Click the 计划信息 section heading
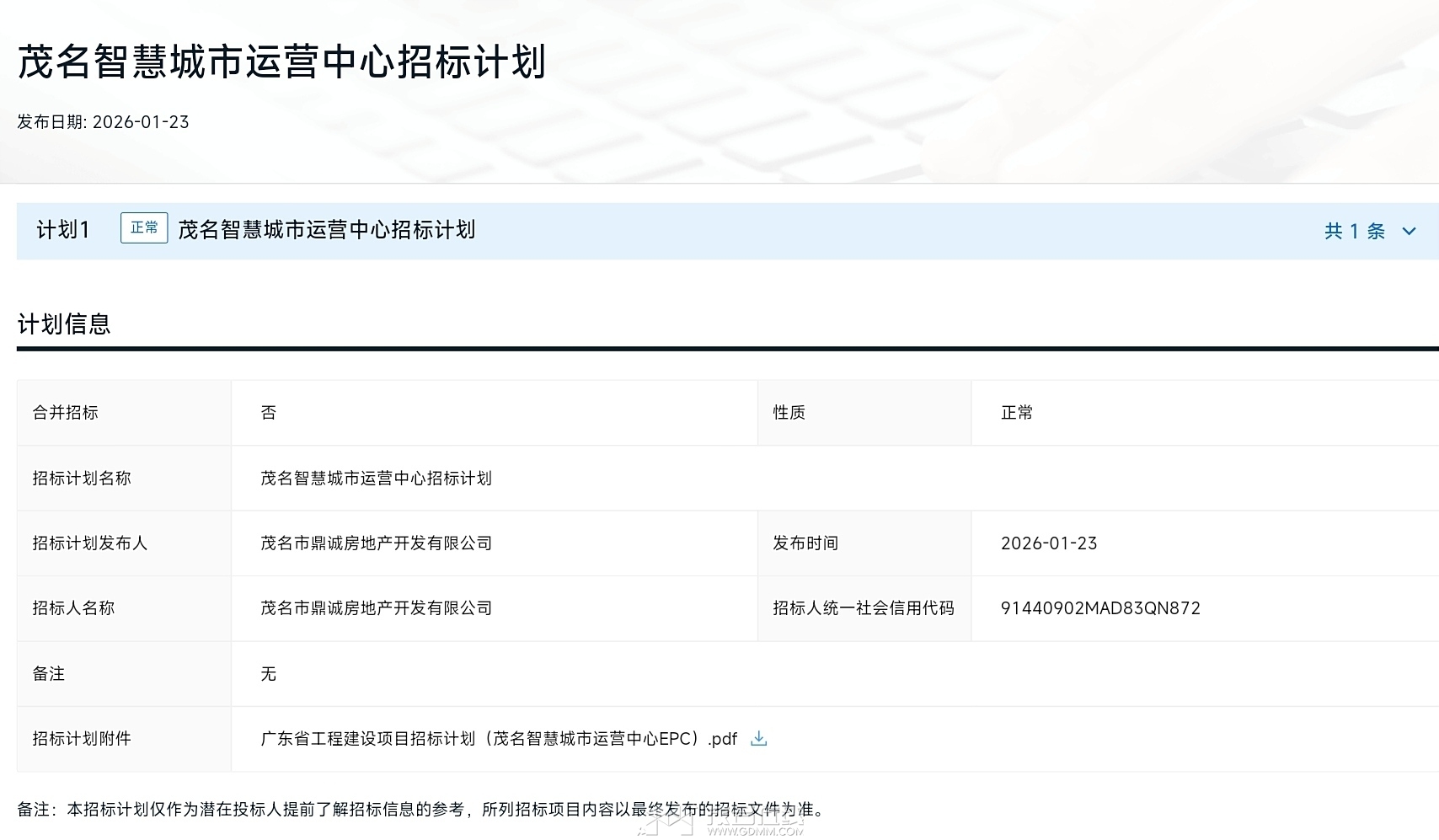This screenshot has width=1439, height=840. coord(64,324)
